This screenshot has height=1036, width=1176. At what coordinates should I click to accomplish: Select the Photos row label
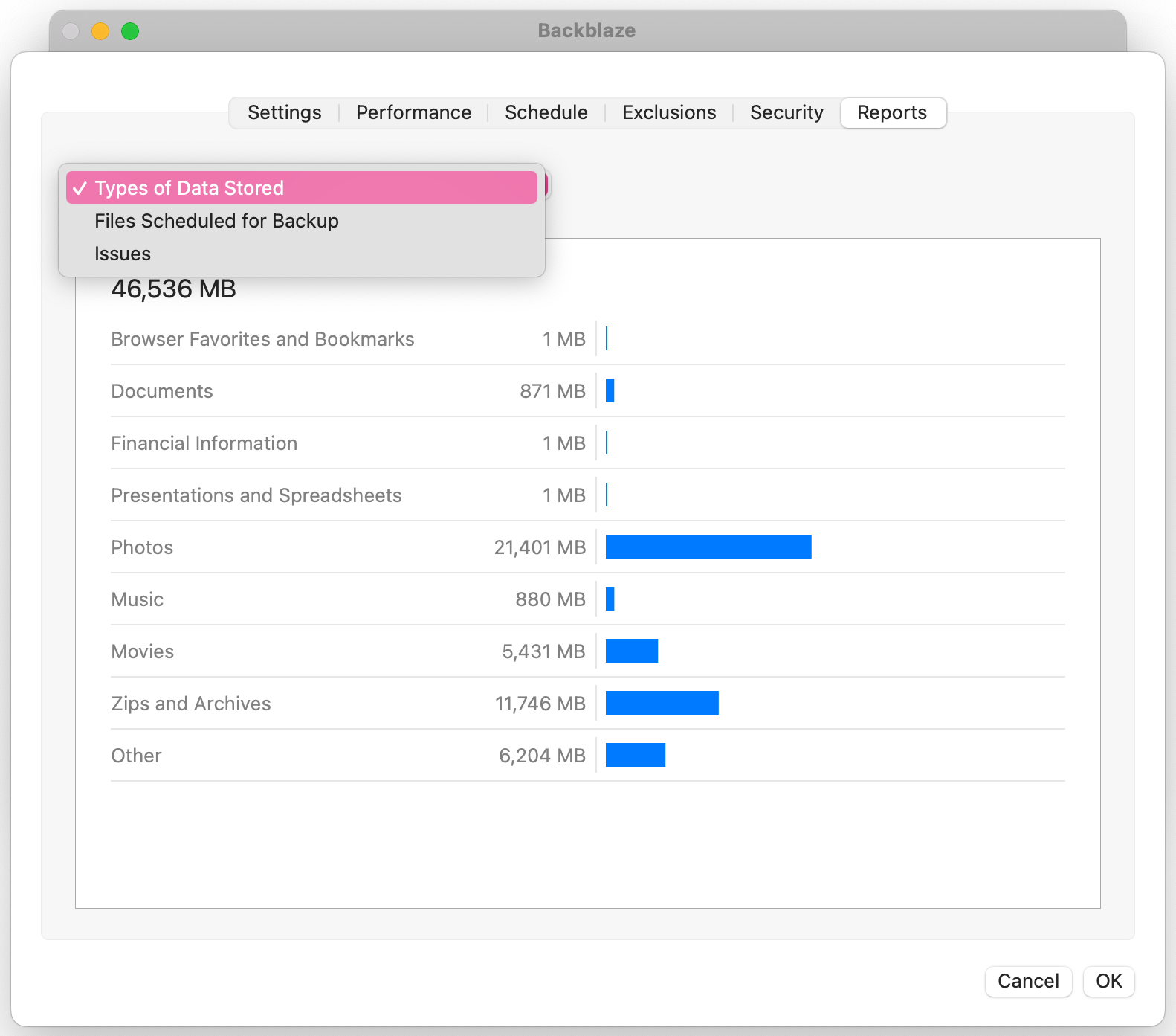(142, 547)
